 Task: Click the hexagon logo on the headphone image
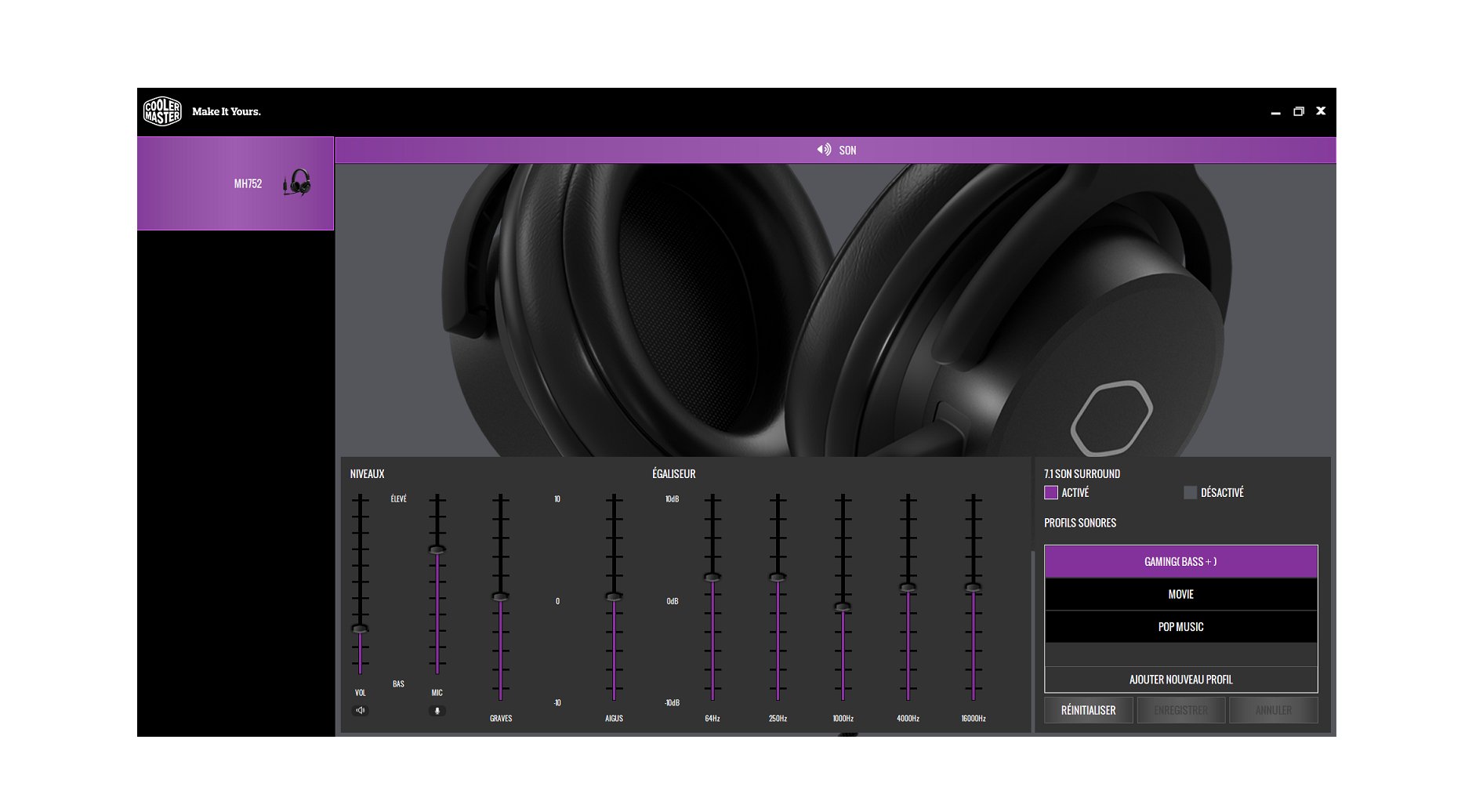point(1111,417)
